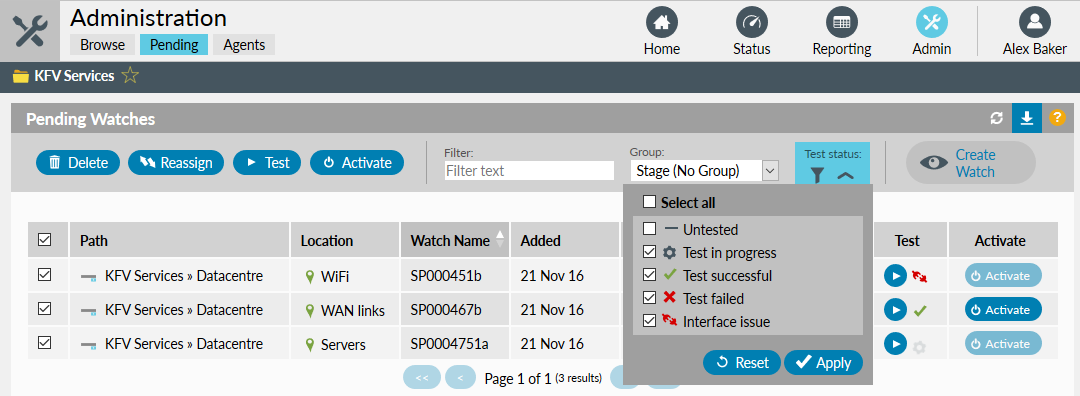Collapse the Test status filter chevron
Screen dimensions: 1080x396
[x=846, y=176]
